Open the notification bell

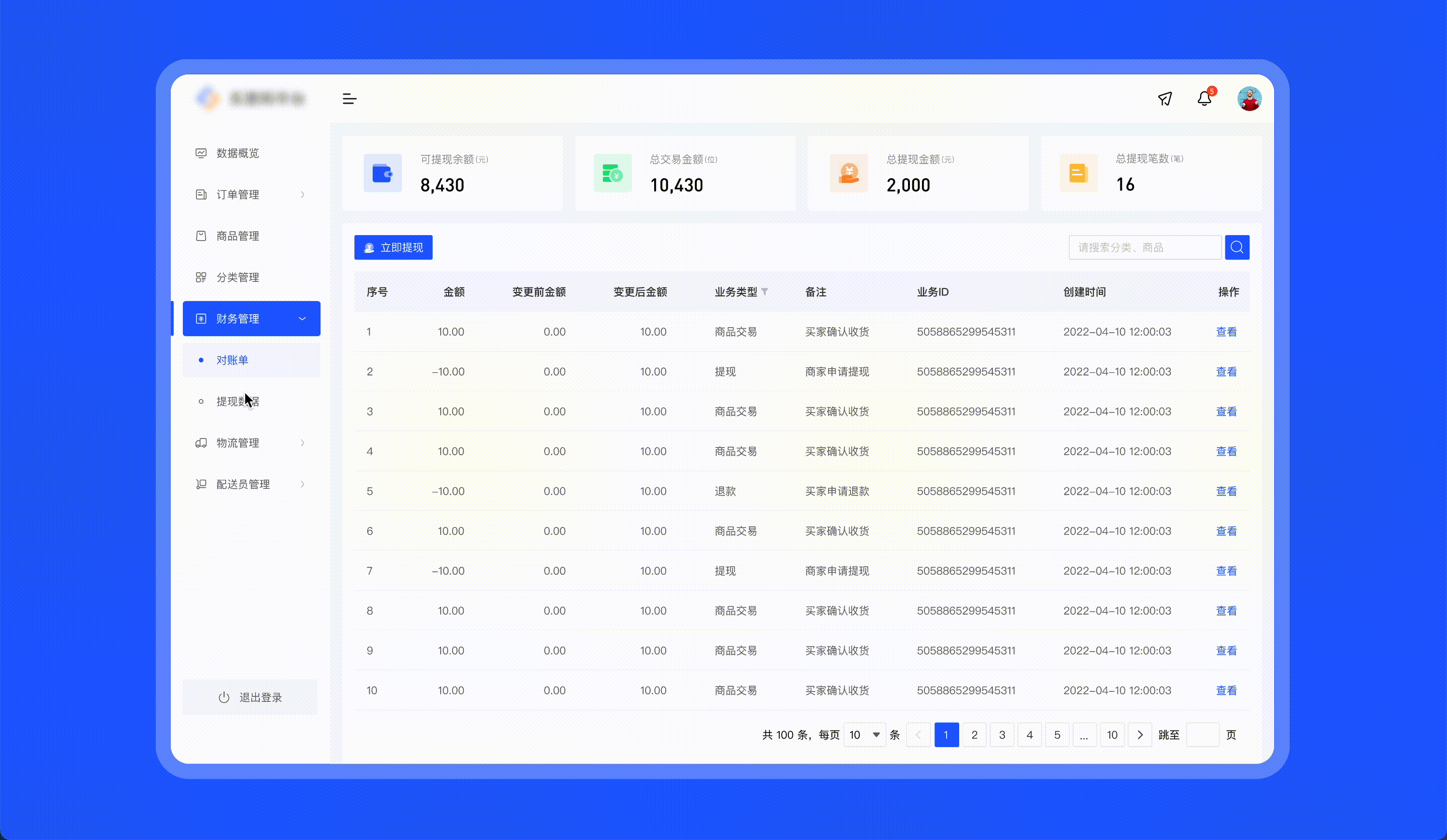pos(1205,99)
